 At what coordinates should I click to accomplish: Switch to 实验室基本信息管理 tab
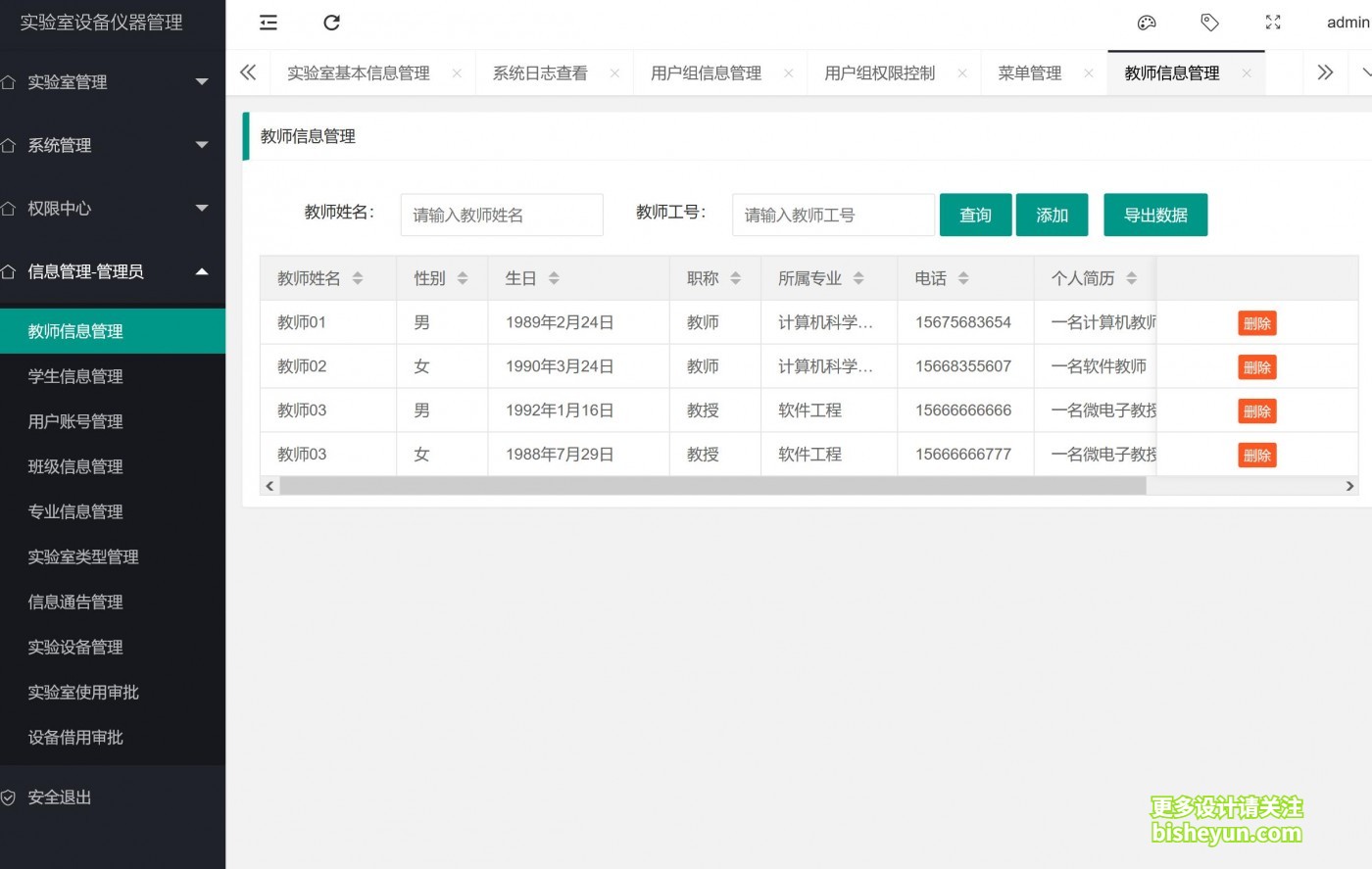pos(359,73)
